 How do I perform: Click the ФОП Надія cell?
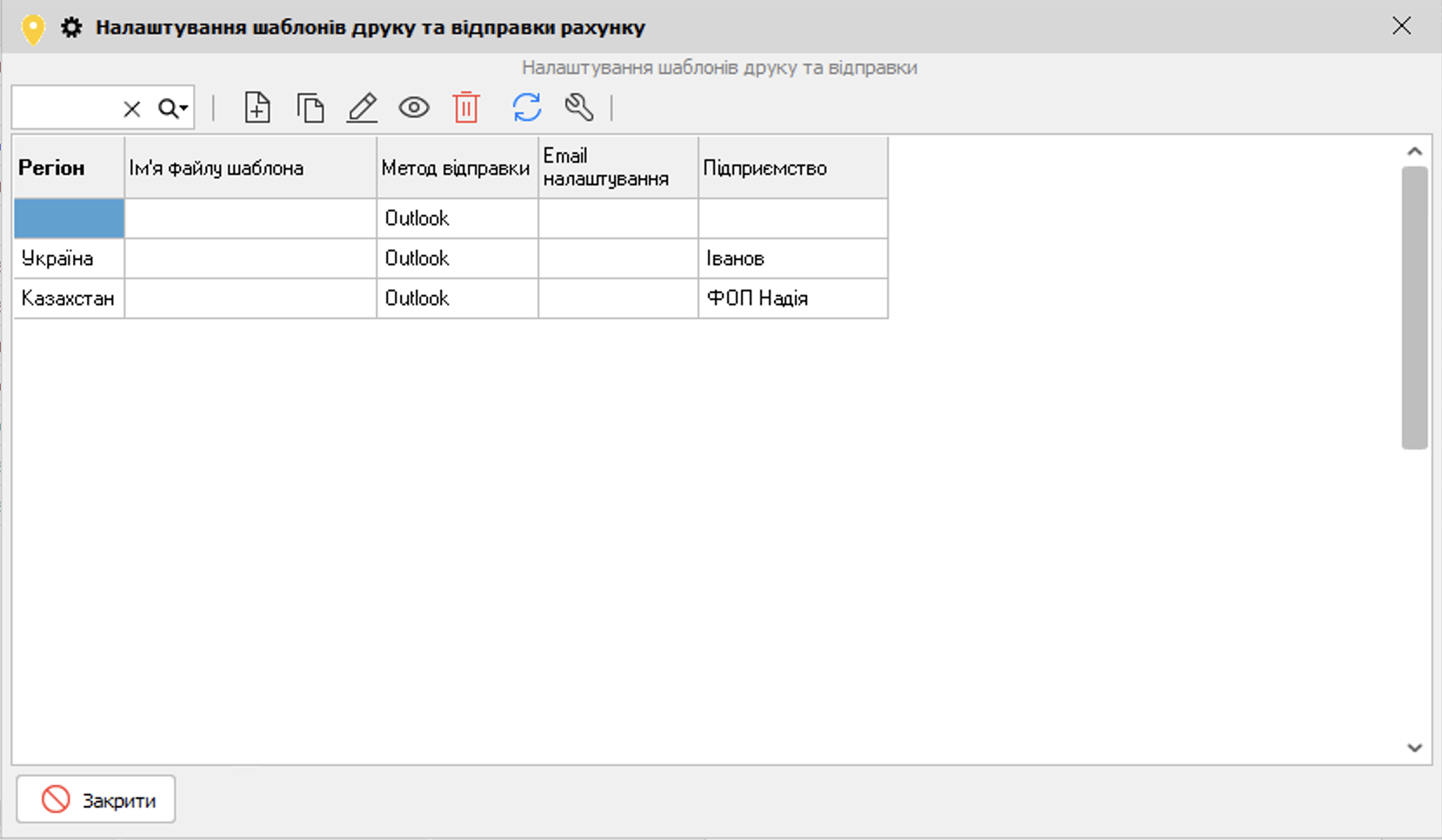tap(758, 298)
